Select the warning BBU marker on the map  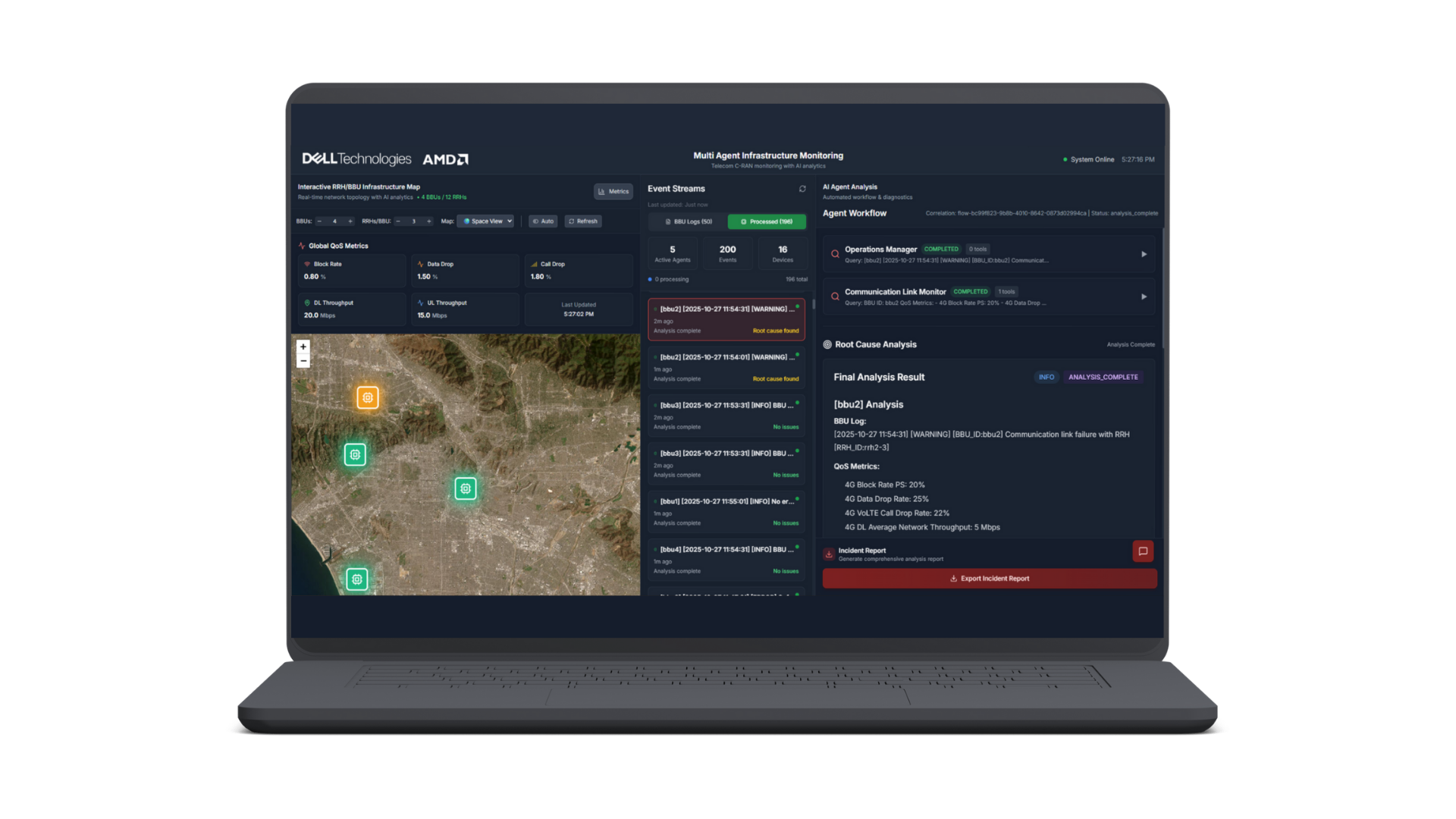click(x=367, y=397)
